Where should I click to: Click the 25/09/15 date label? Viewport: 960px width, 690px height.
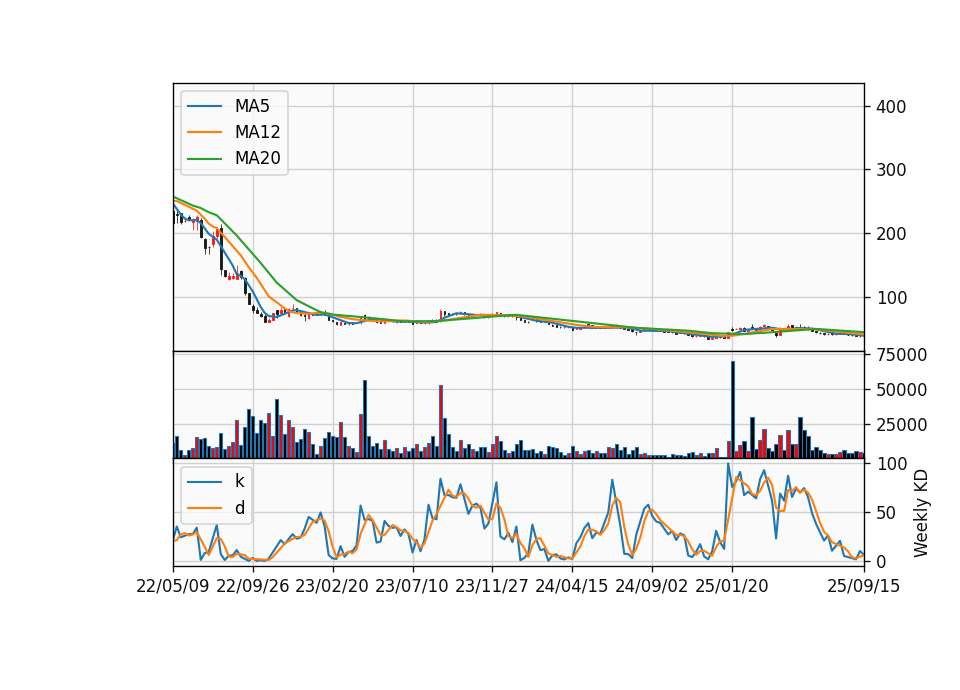864,586
